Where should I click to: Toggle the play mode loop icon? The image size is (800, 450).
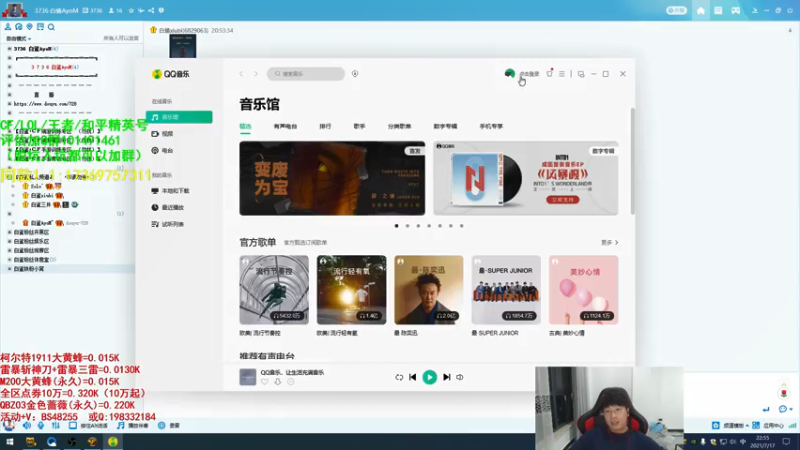tap(399, 378)
